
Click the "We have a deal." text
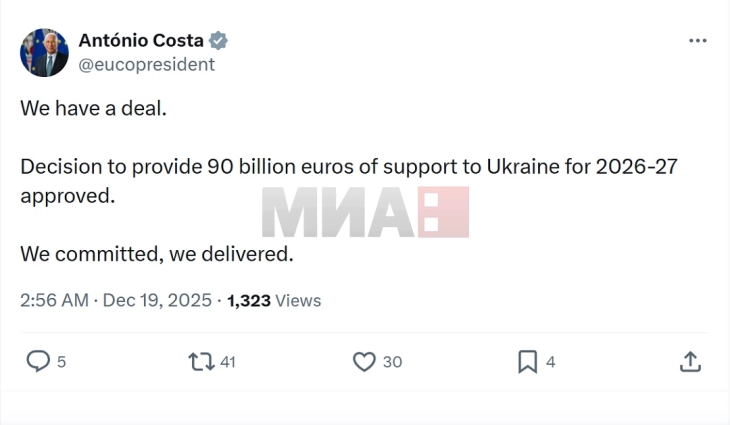tap(93, 108)
